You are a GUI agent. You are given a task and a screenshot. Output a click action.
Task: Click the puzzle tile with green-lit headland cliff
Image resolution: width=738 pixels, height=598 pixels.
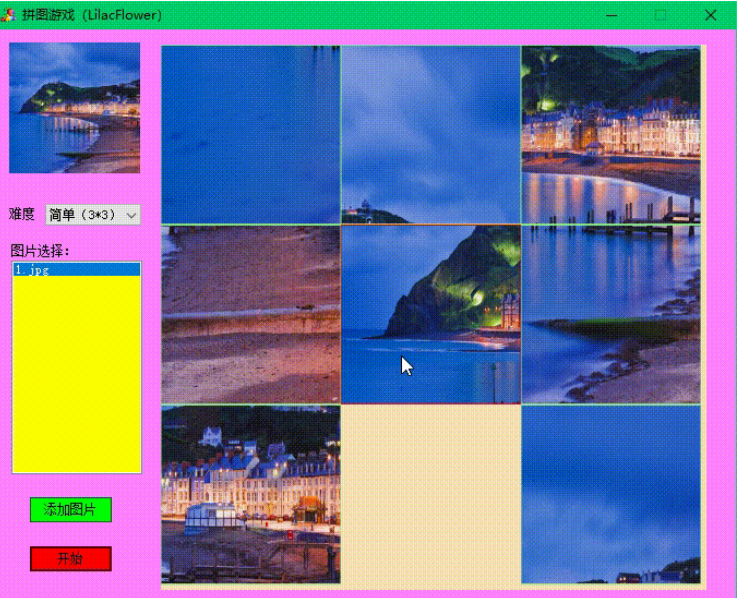tap(431, 314)
